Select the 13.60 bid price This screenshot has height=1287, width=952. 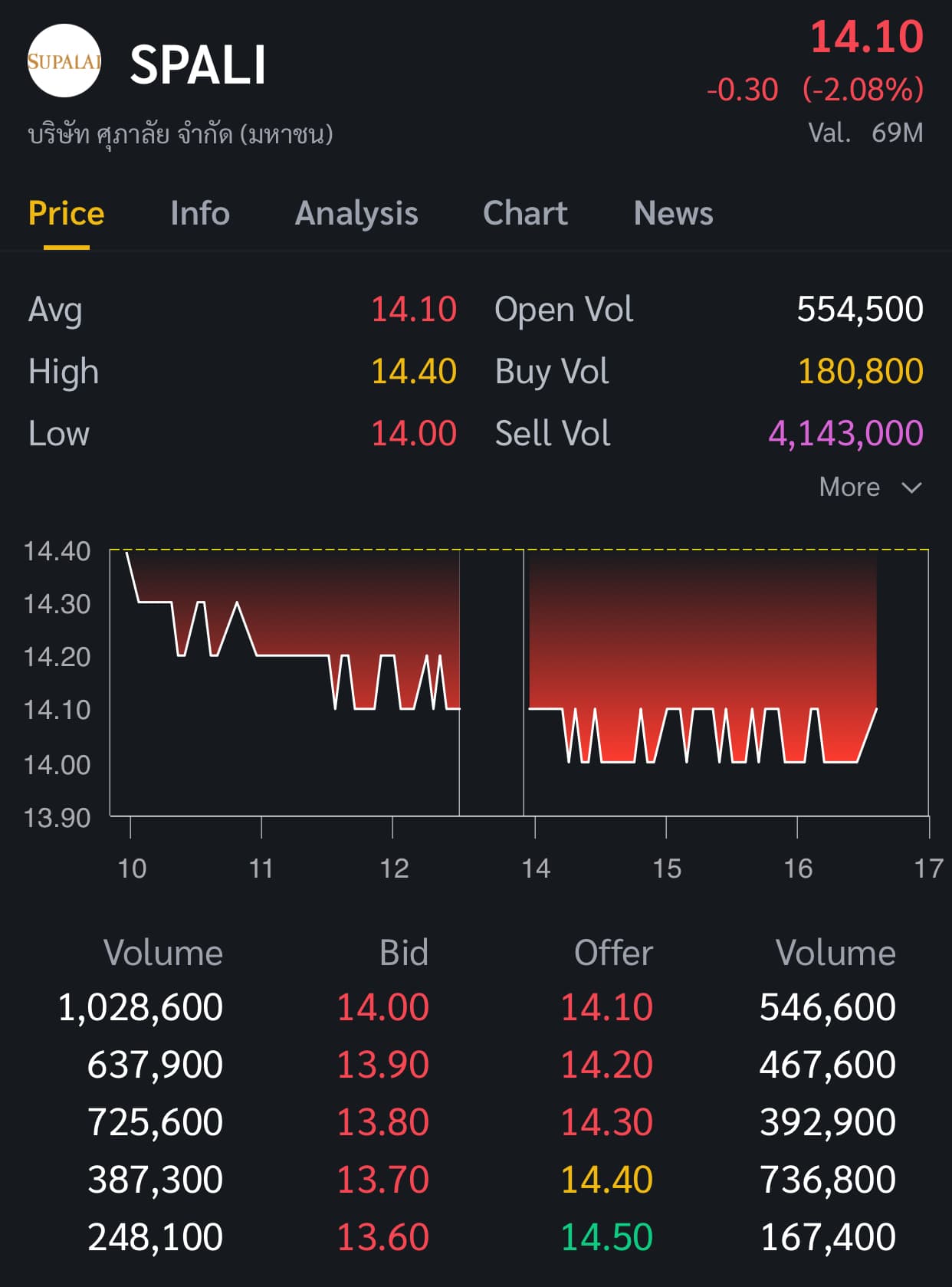pos(383,1237)
